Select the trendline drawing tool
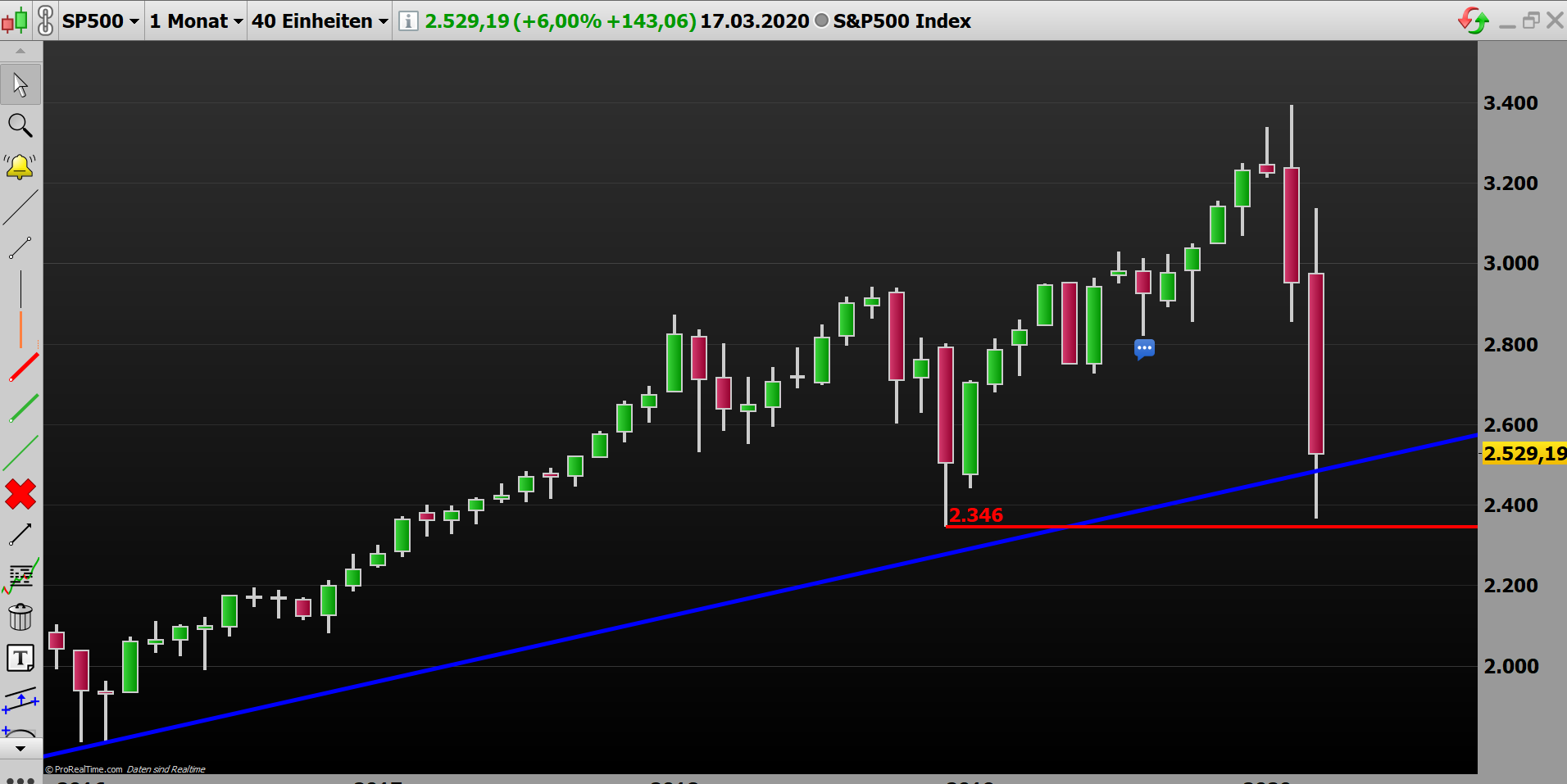The height and width of the screenshot is (784, 1567). (x=20, y=207)
